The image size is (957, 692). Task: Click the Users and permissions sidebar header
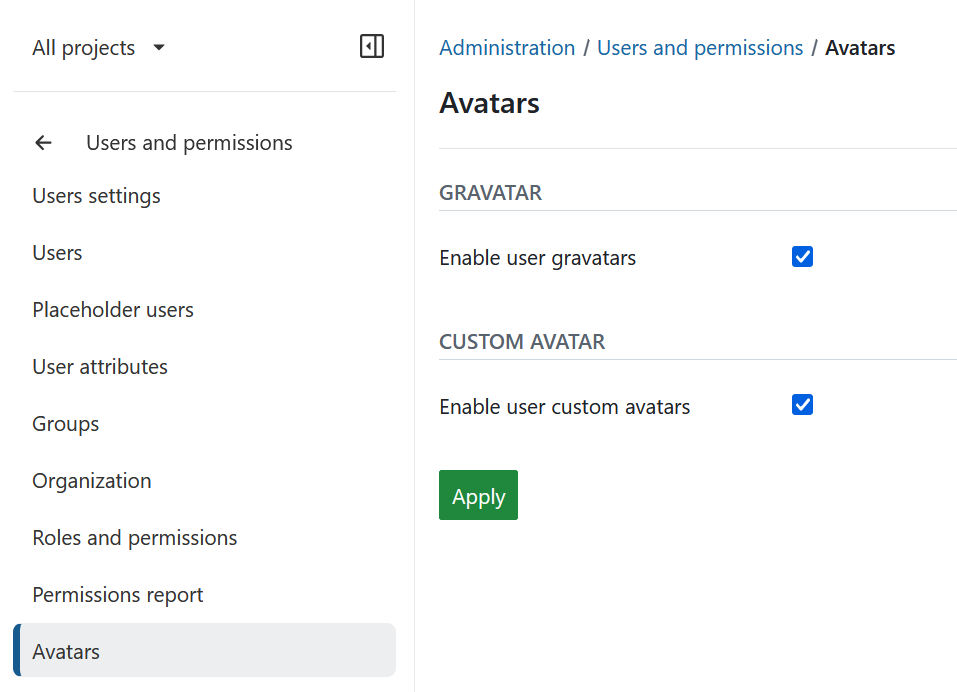(189, 143)
